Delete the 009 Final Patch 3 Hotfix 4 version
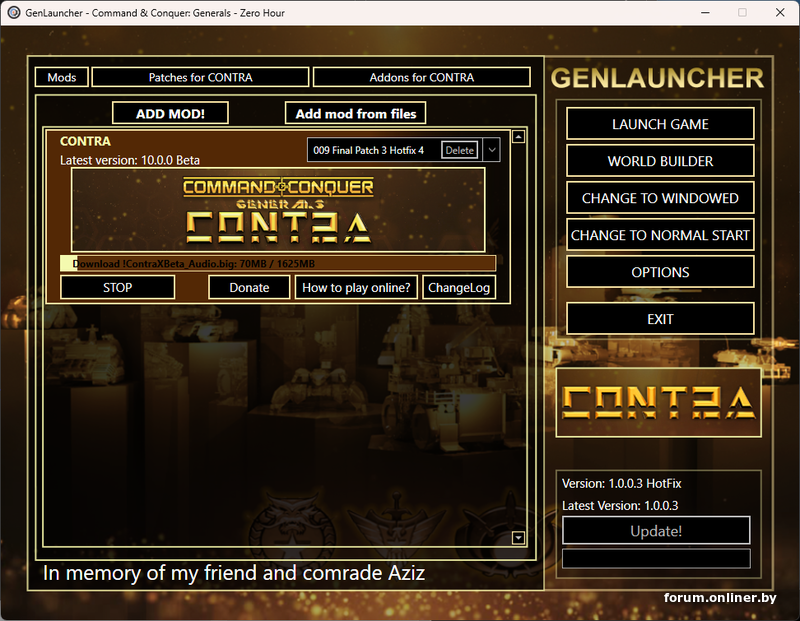This screenshot has height=621, width=800. coord(459,150)
